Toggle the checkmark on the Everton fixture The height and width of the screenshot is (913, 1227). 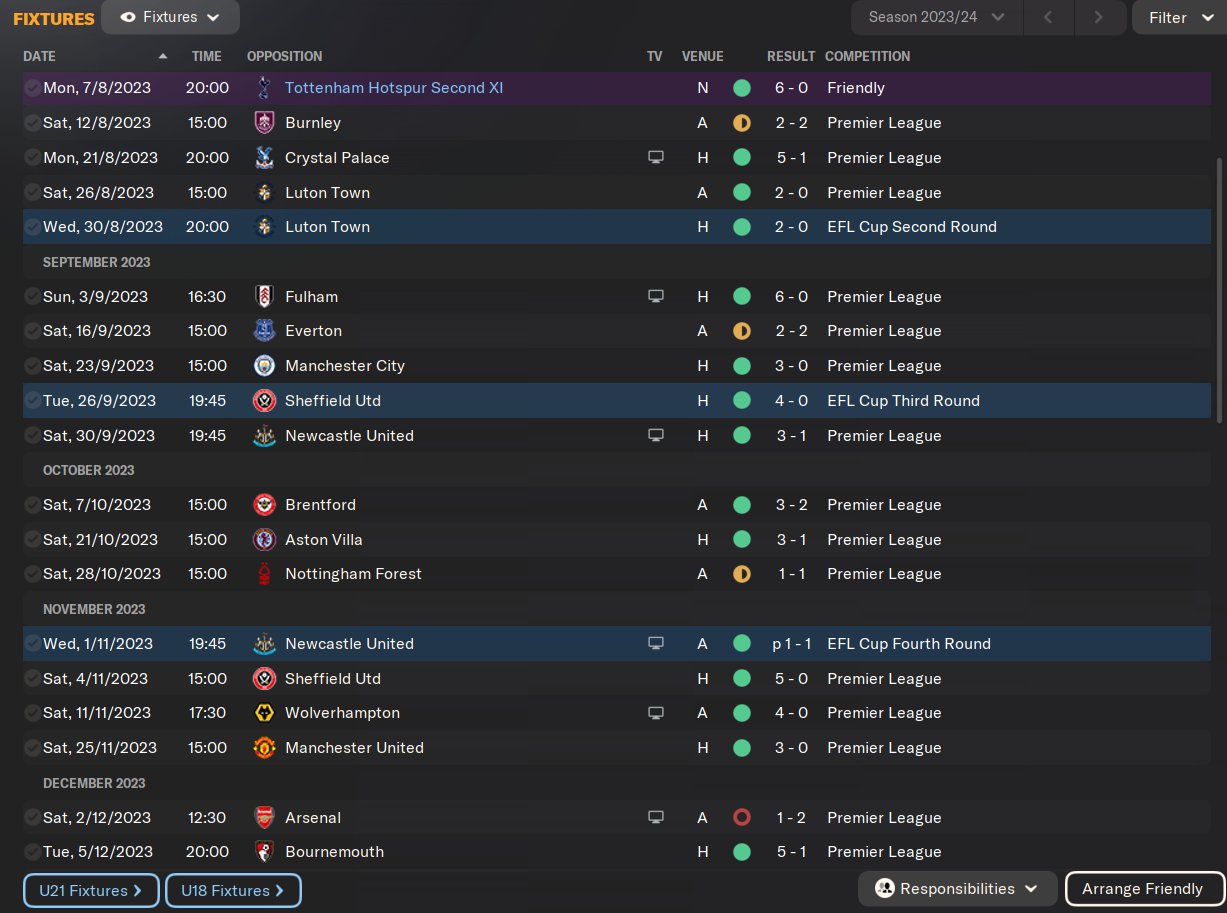point(33,331)
